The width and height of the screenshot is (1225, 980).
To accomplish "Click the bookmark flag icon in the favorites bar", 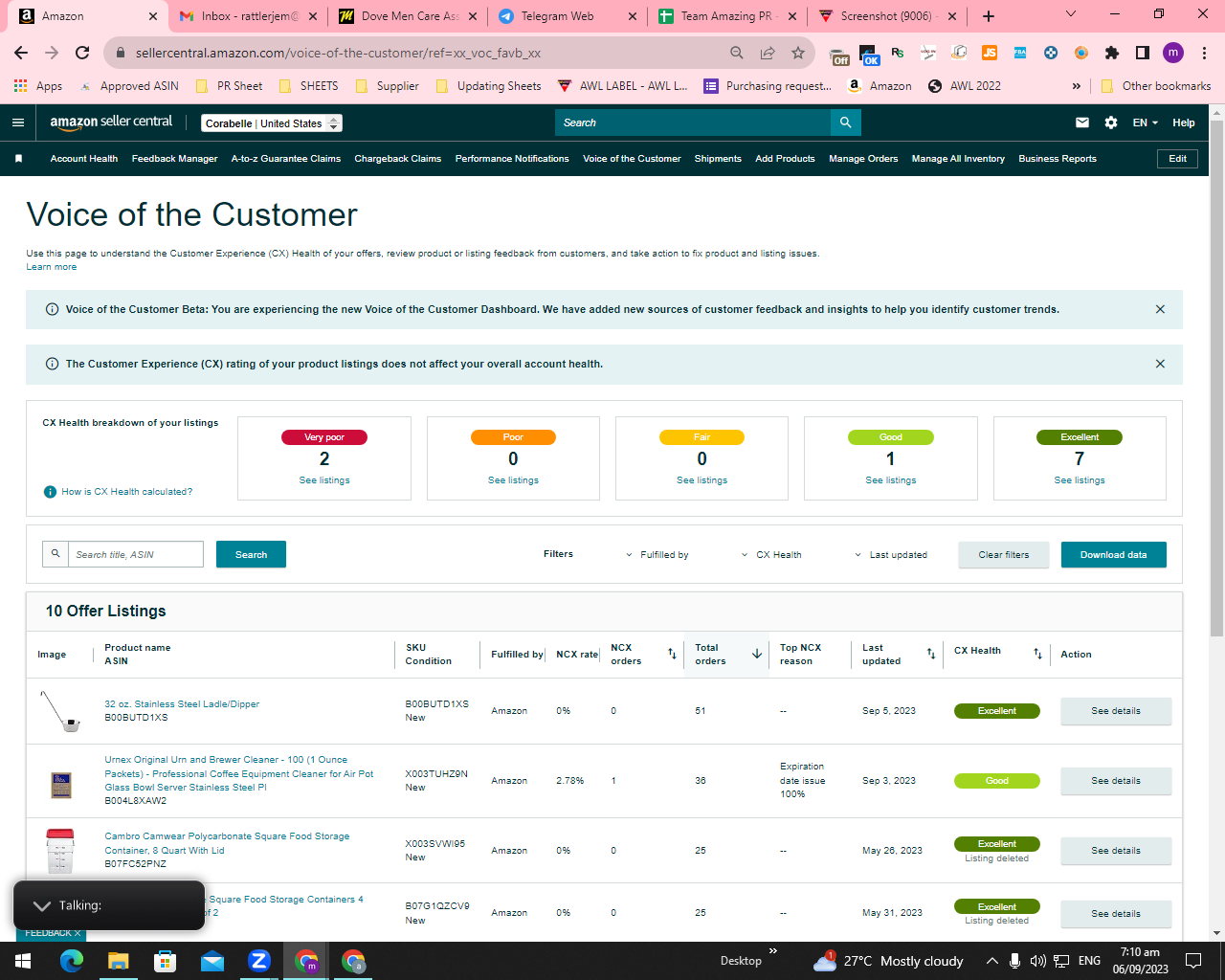I will coord(18,159).
